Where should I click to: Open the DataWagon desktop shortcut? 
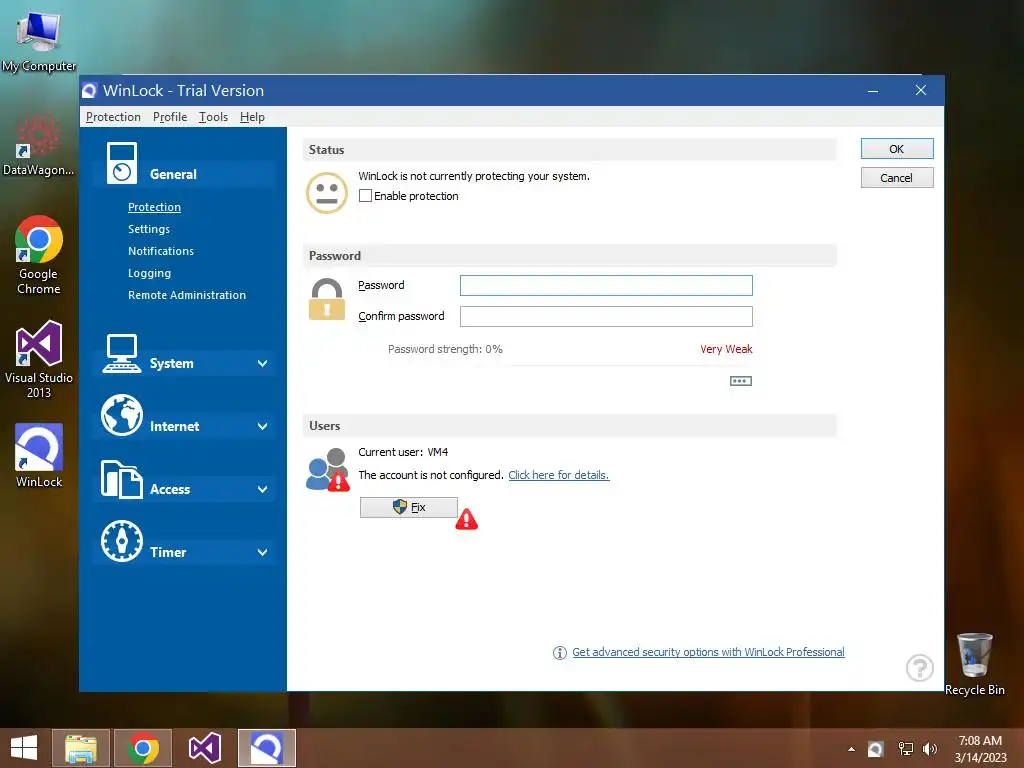[39, 145]
